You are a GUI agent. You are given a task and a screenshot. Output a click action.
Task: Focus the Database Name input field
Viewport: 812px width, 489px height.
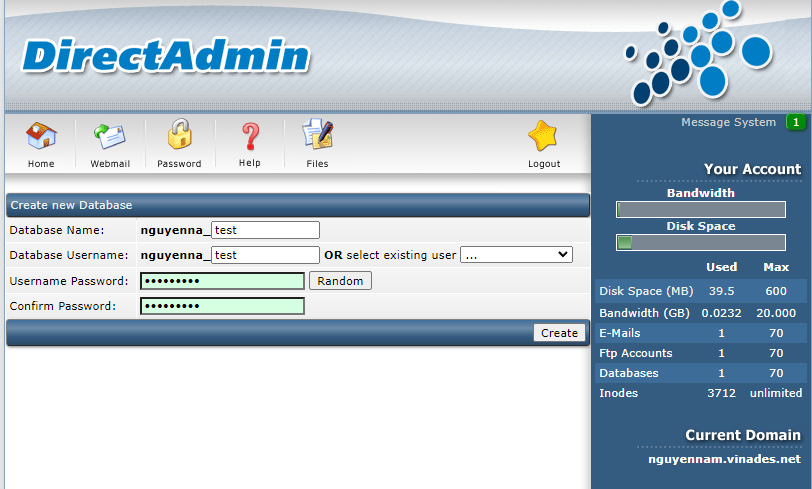266,230
